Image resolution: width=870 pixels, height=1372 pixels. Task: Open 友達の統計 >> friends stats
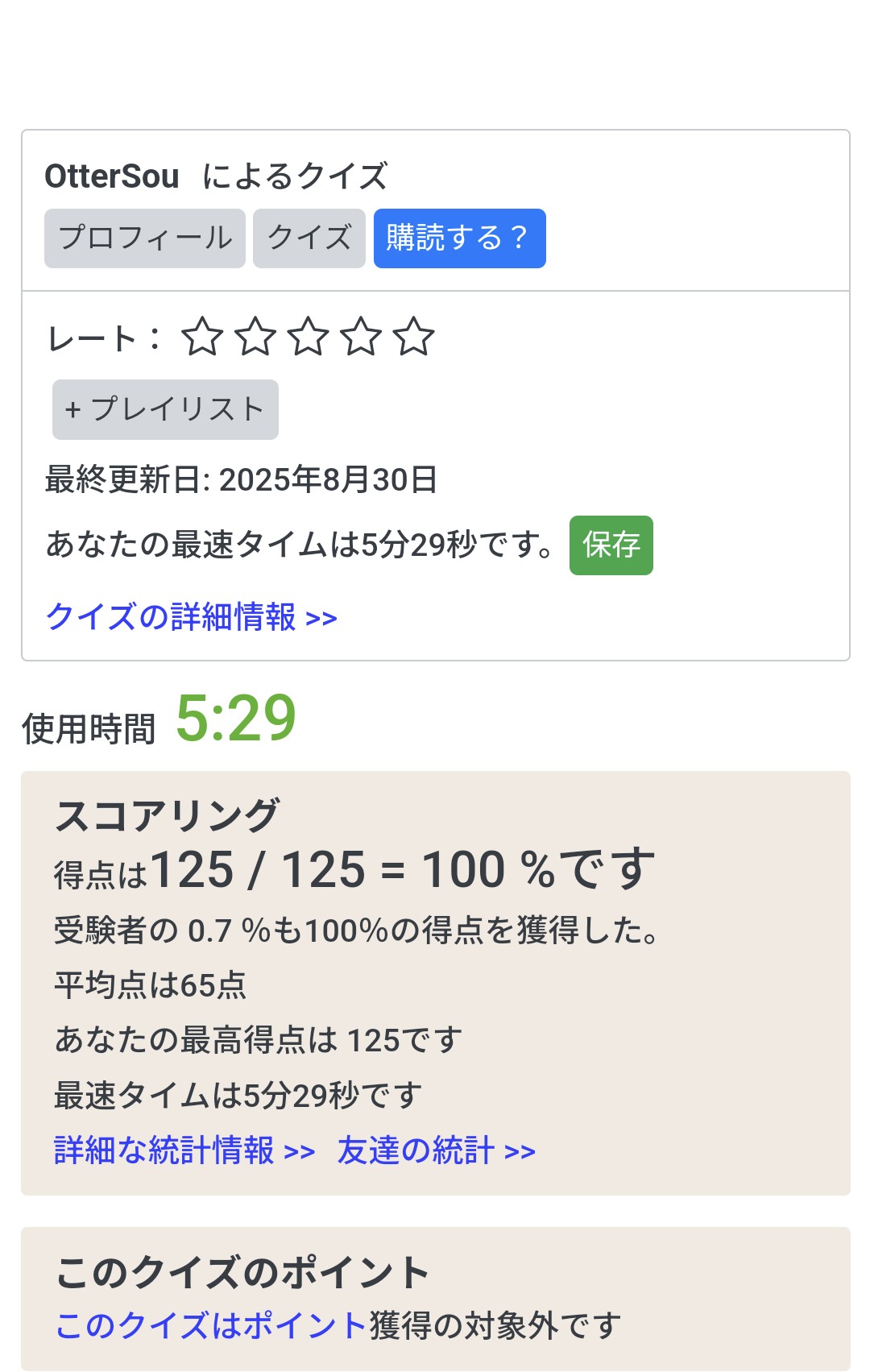436,1150
